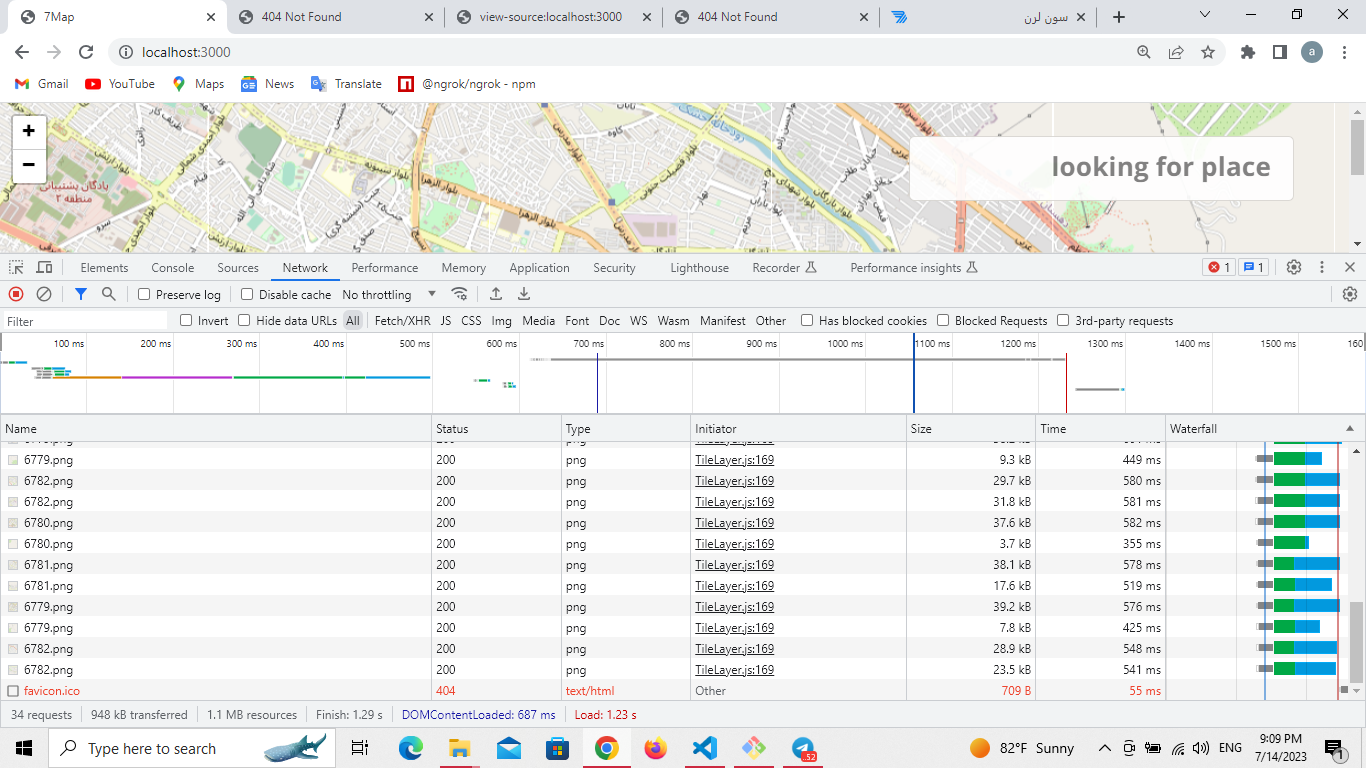This screenshot has width=1366, height=768.
Task: Open the No throttling dropdown
Action: coord(389,294)
